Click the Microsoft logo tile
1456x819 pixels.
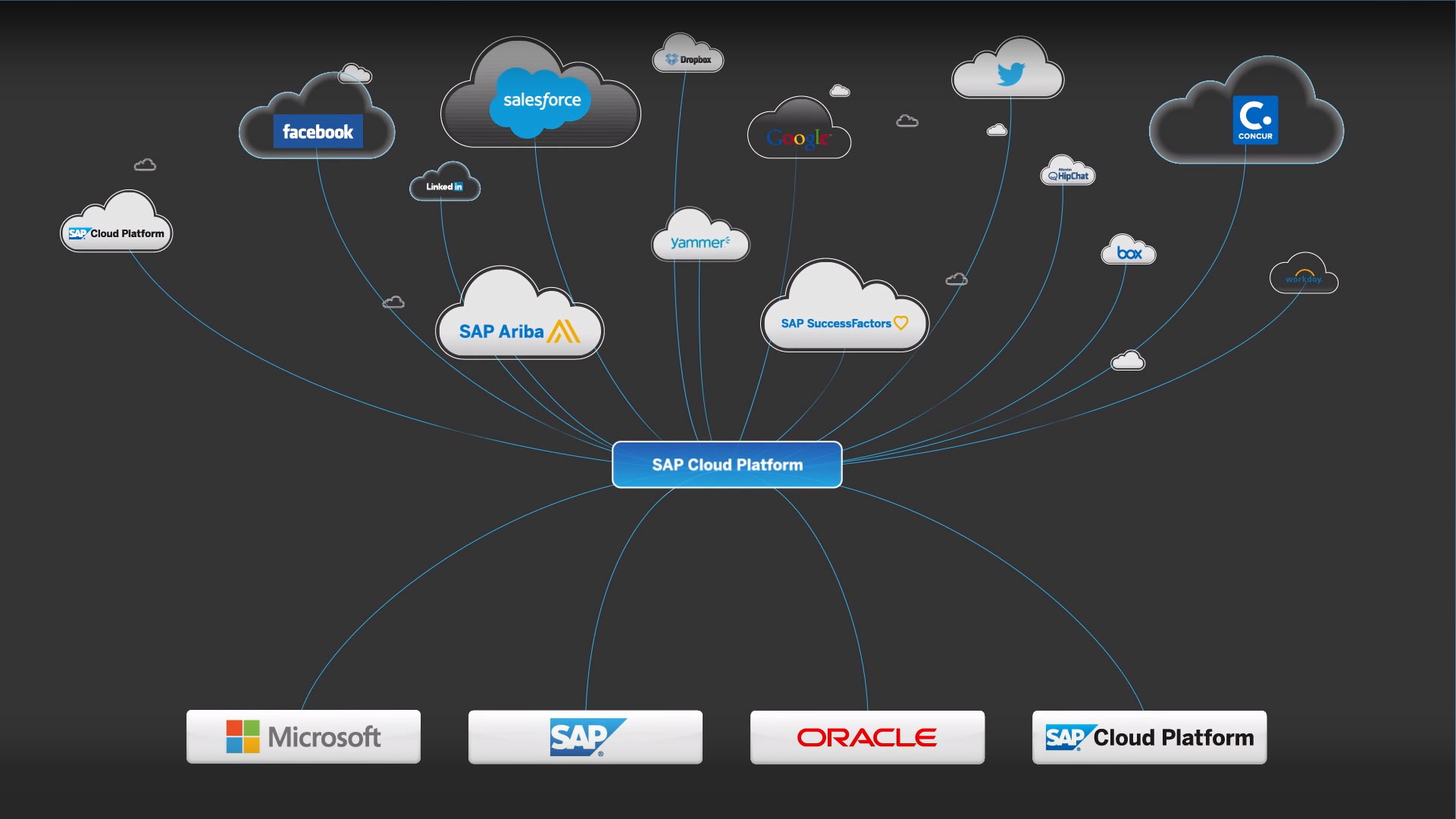tap(303, 736)
